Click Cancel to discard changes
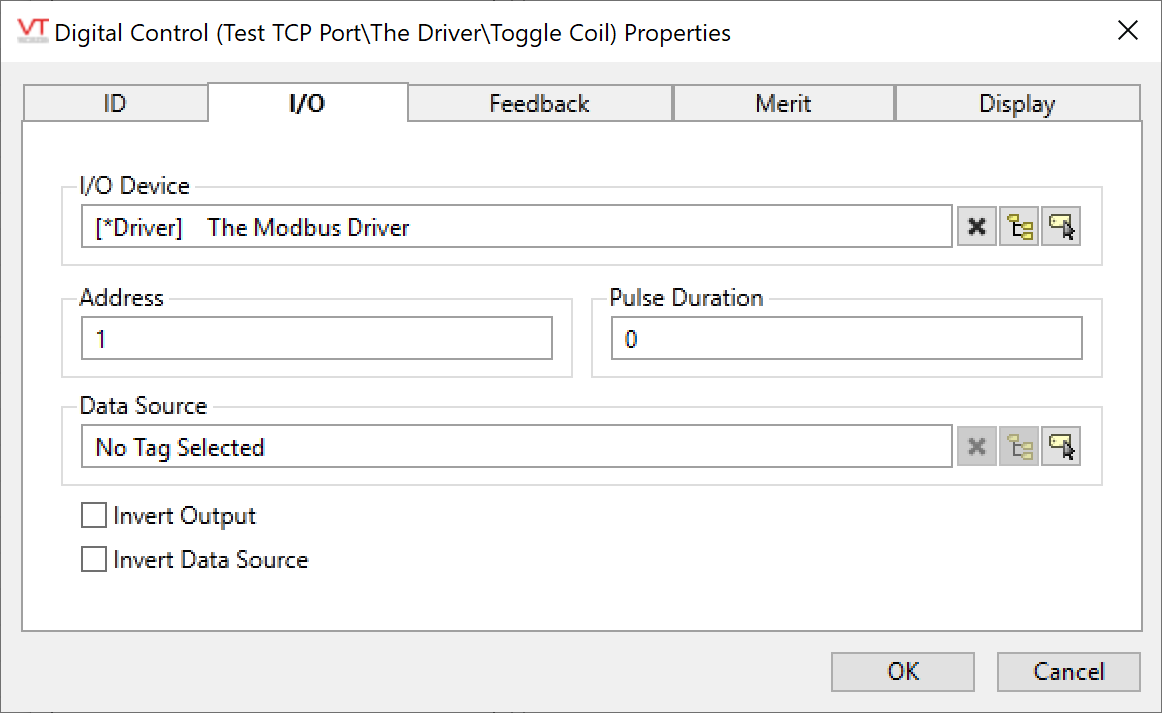The height and width of the screenshot is (713, 1162). pos(1068,671)
